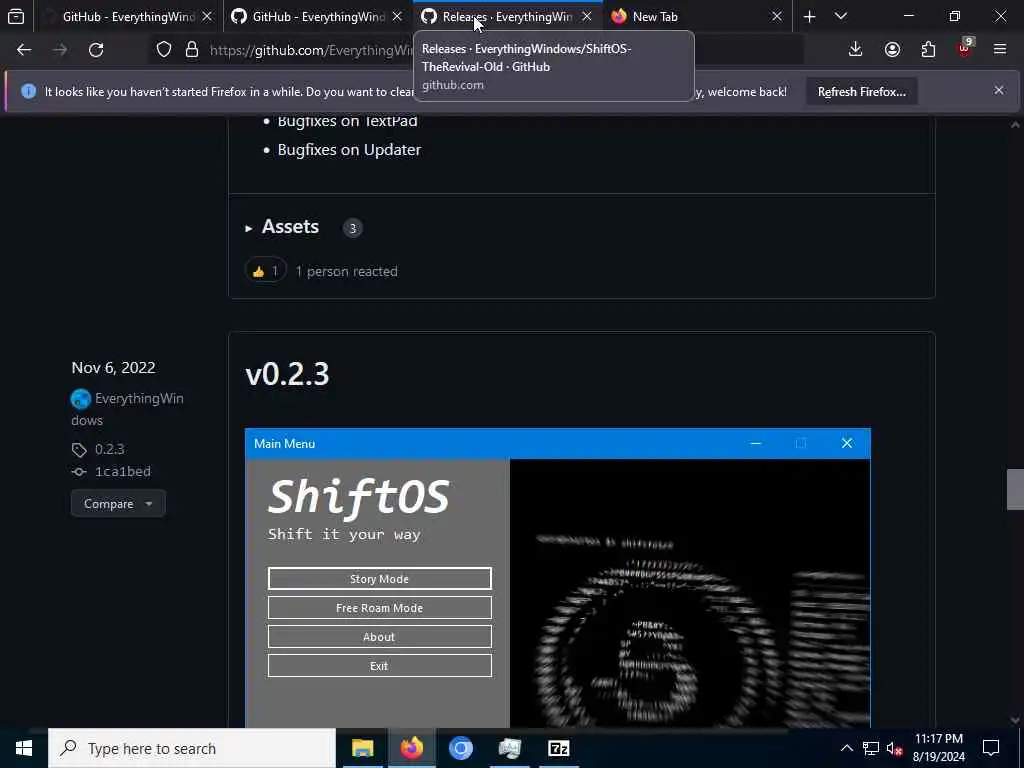The height and width of the screenshot is (768, 1024).
Task: Click the page vertical scrollbar thumb
Action: click(1015, 489)
